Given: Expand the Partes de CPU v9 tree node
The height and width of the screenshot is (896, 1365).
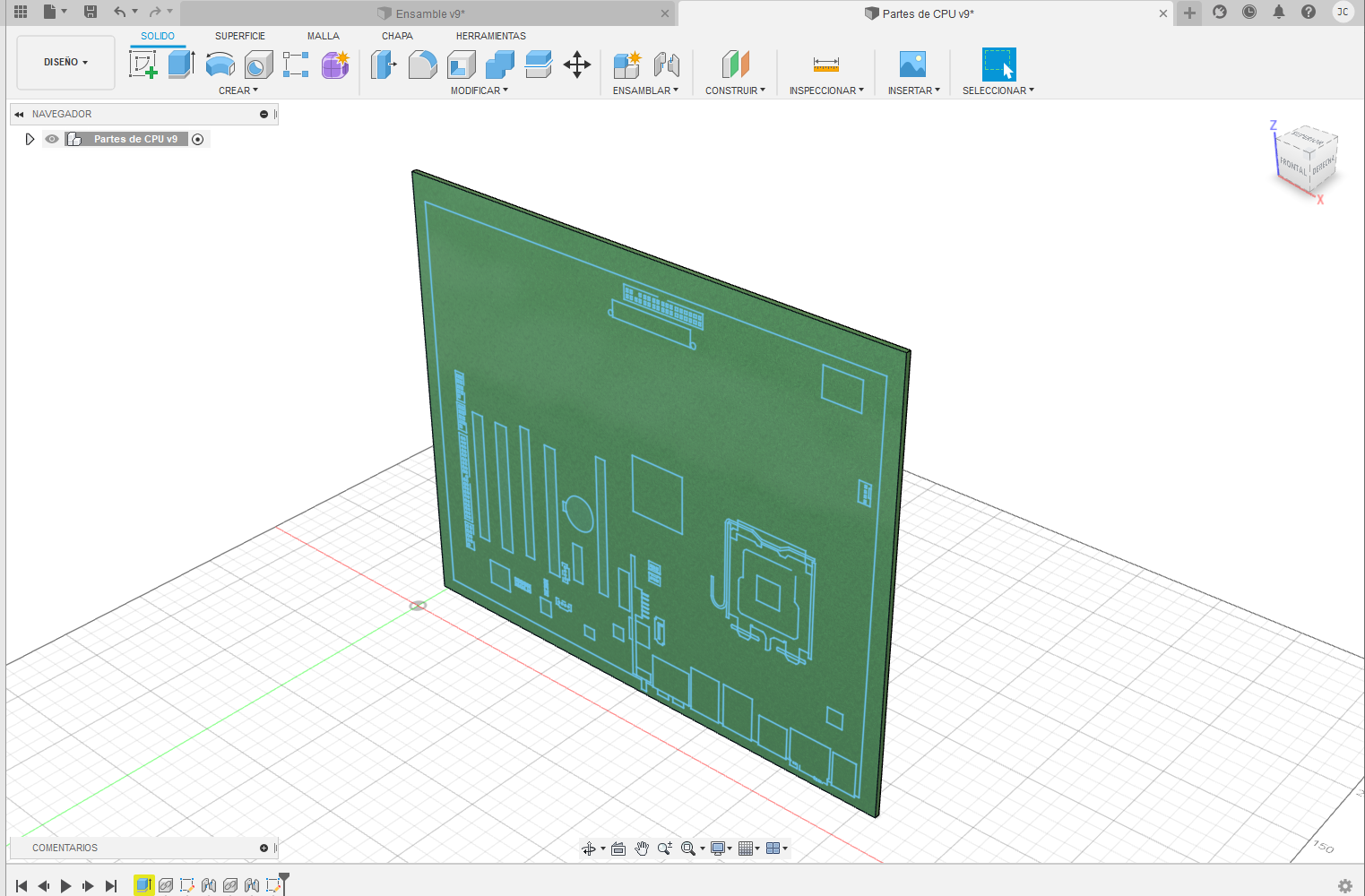Looking at the screenshot, I should (x=30, y=139).
